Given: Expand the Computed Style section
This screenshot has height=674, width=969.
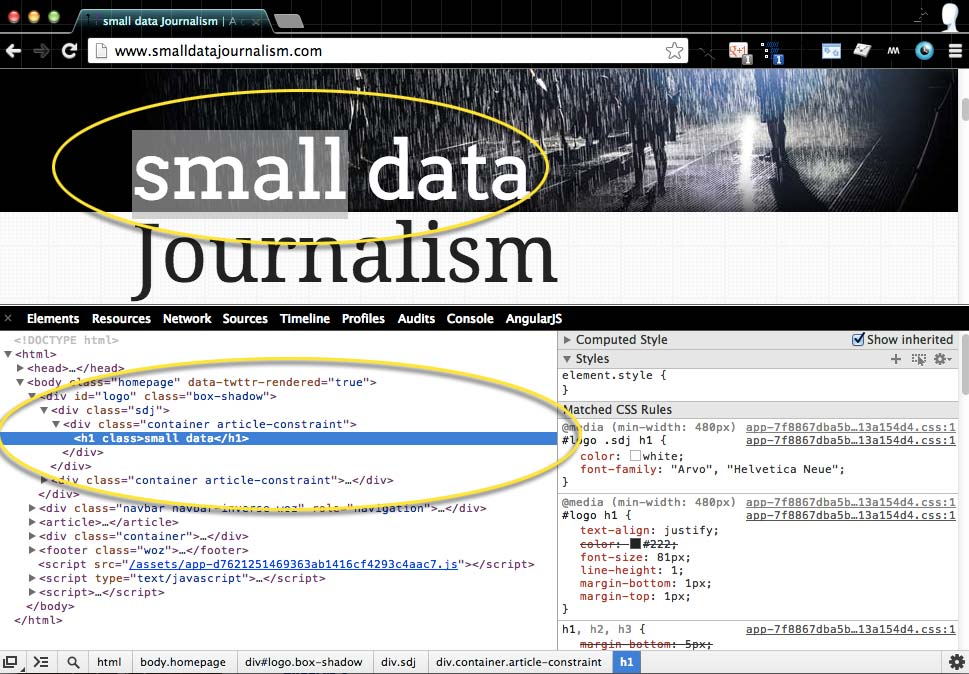Looking at the screenshot, I should coord(567,340).
